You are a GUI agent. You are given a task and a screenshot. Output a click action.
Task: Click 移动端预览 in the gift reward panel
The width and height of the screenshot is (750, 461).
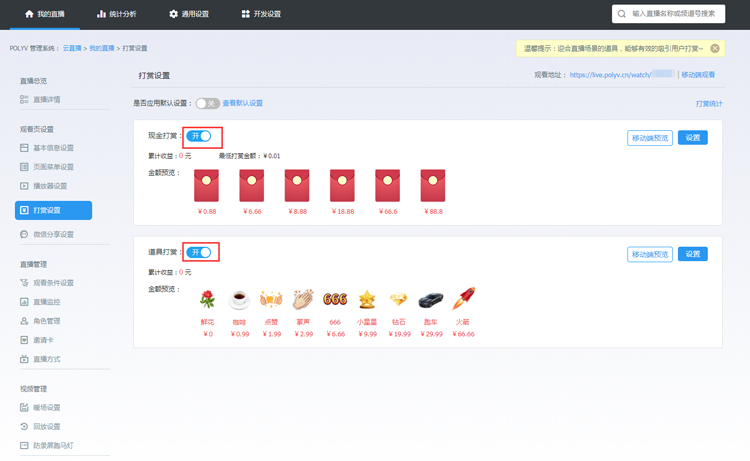tap(650, 254)
